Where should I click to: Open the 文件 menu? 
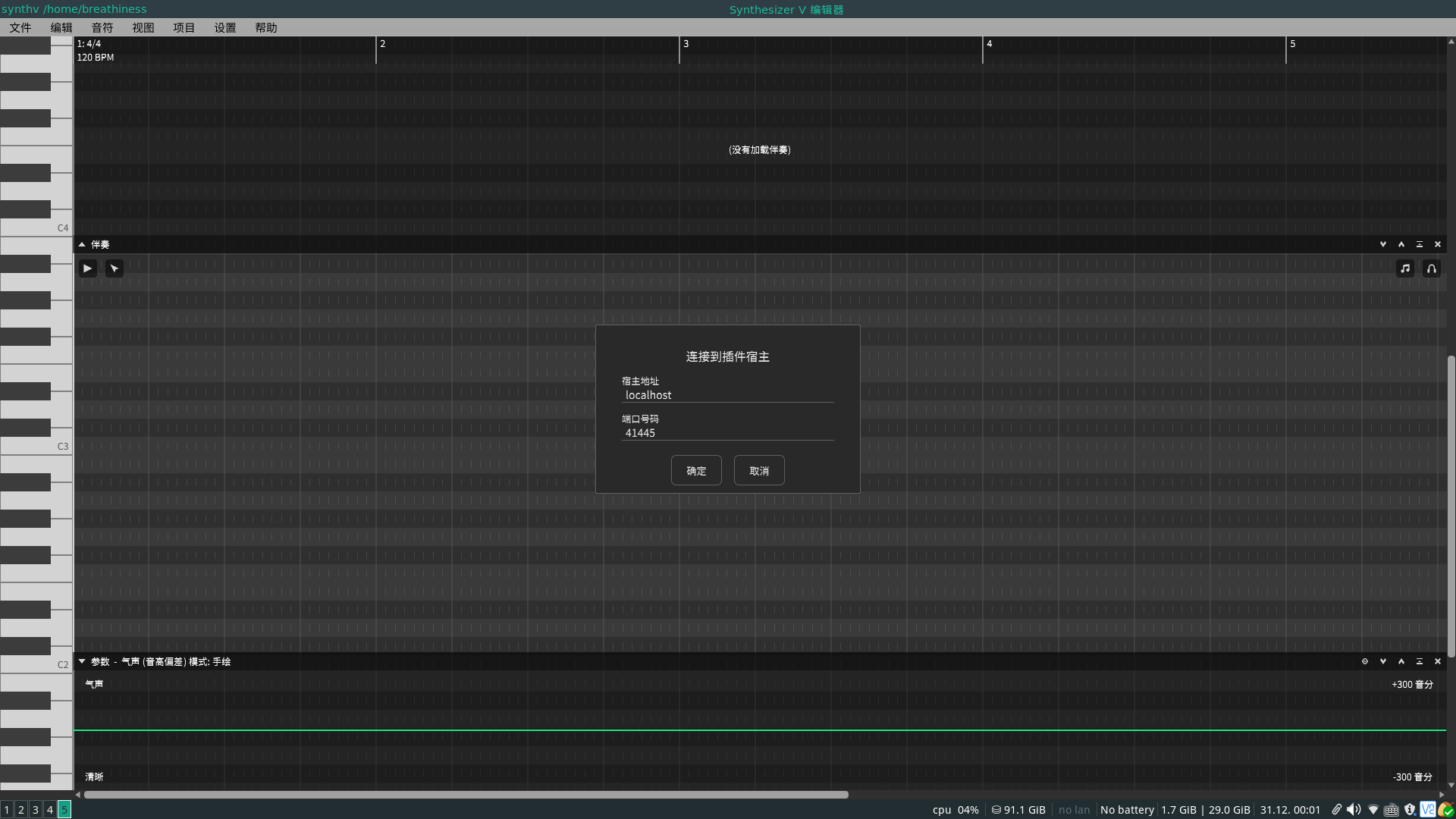pyautogui.click(x=20, y=27)
